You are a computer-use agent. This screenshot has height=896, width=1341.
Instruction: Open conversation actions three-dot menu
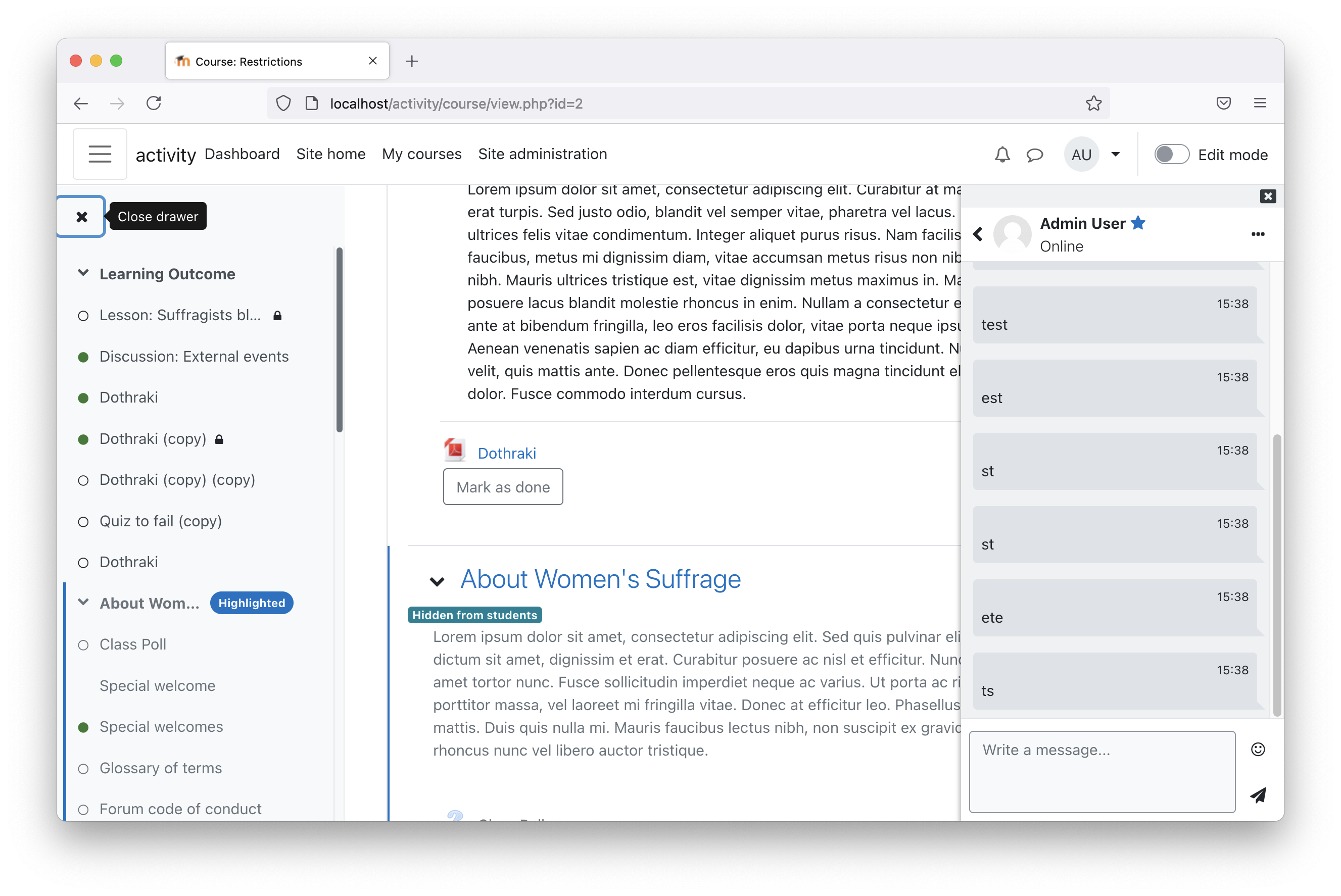pyautogui.click(x=1258, y=234)
